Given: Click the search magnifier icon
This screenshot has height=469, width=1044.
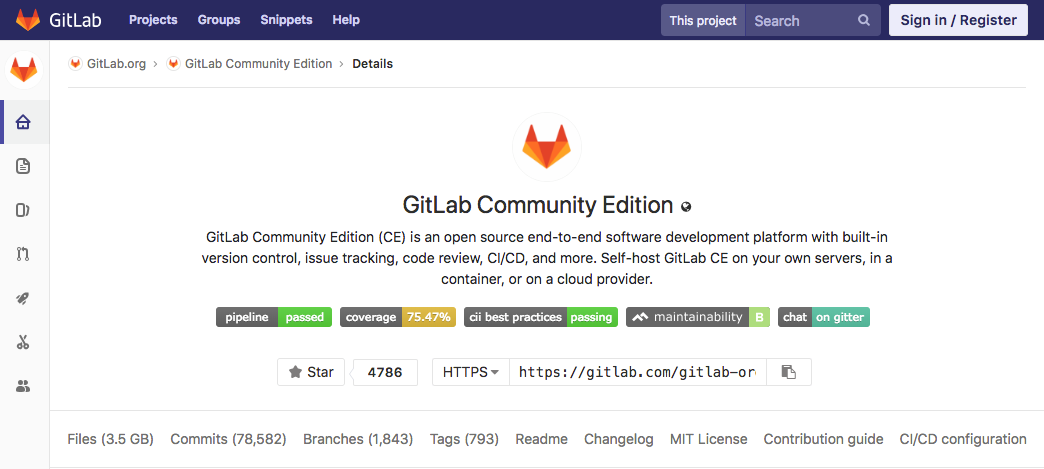Looking at the screenshot, I should 864,20.
